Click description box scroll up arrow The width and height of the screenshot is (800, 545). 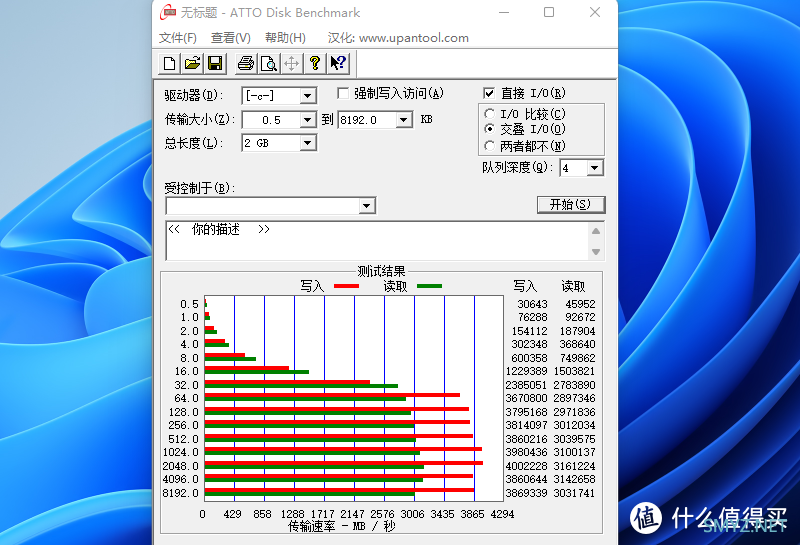click(x=596, y=231)
